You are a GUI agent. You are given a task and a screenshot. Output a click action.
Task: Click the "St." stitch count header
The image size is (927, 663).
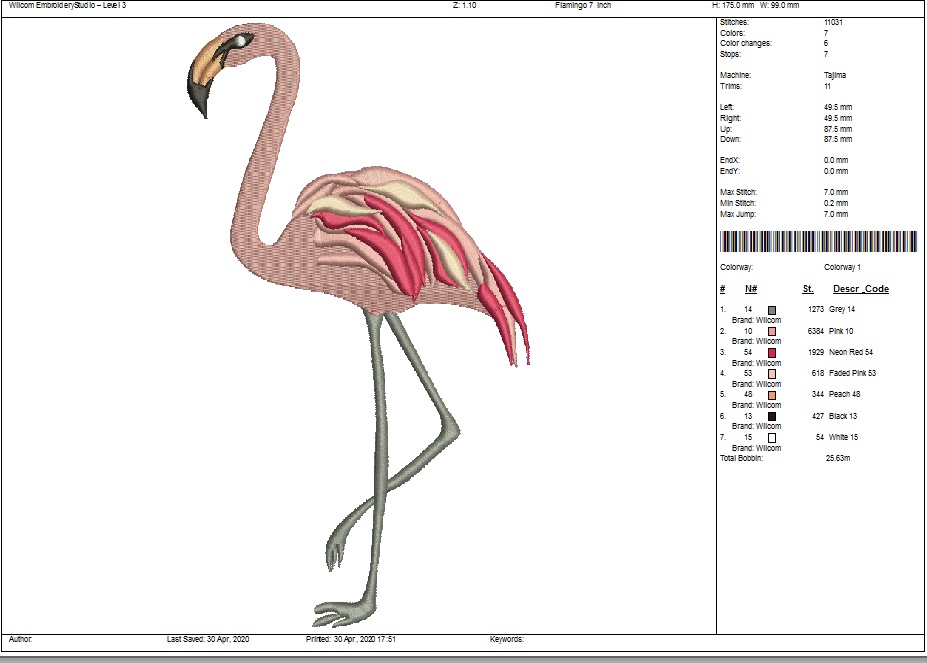tap(807, 289)
